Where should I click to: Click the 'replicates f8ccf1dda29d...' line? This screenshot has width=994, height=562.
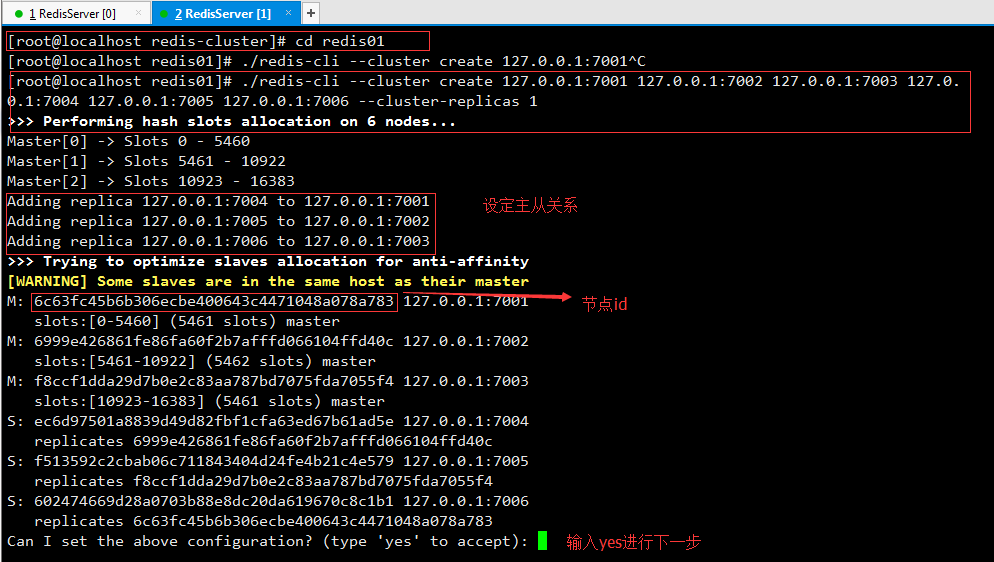(263, 481)
